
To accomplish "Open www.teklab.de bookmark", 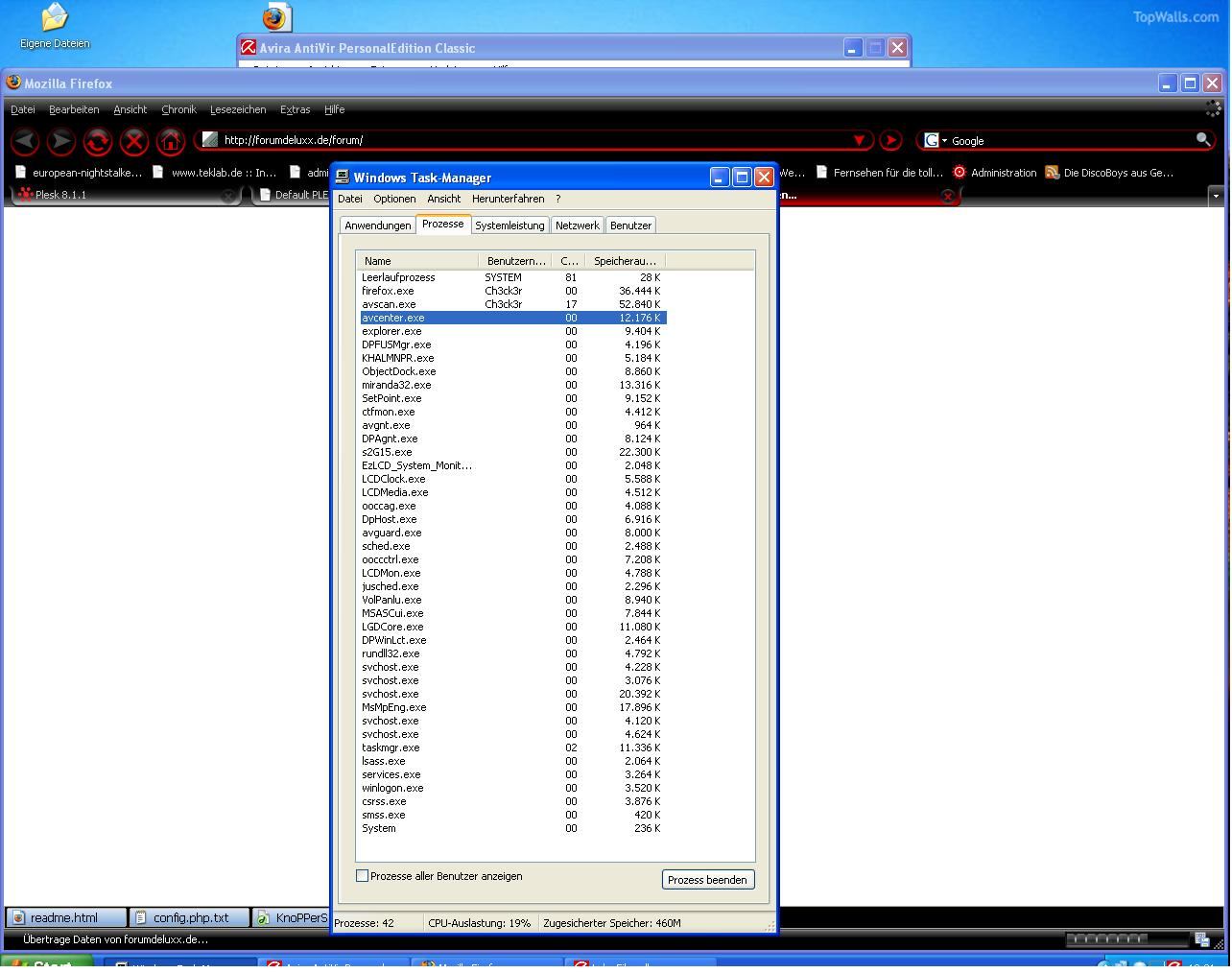I will [x=214, y=173].
